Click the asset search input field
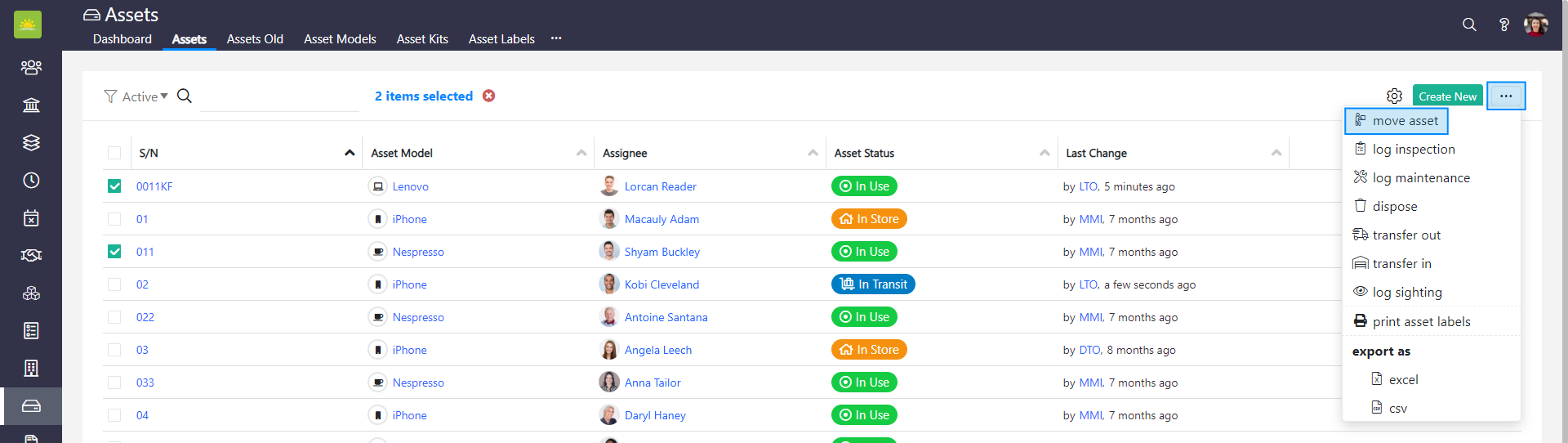Screen dimensions: 1568x443 (279, 96)
